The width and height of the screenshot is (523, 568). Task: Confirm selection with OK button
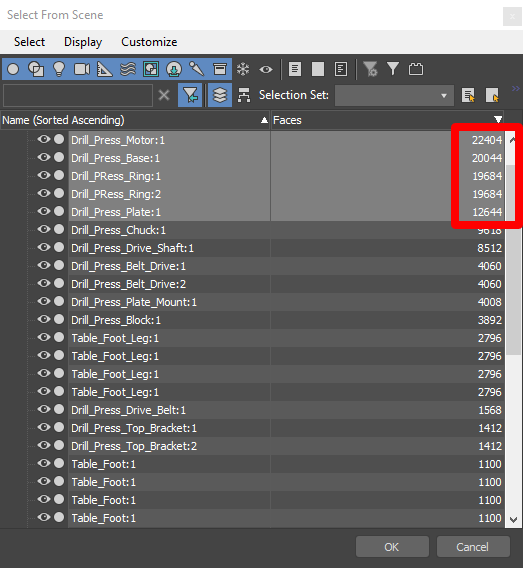coord(392,547)
